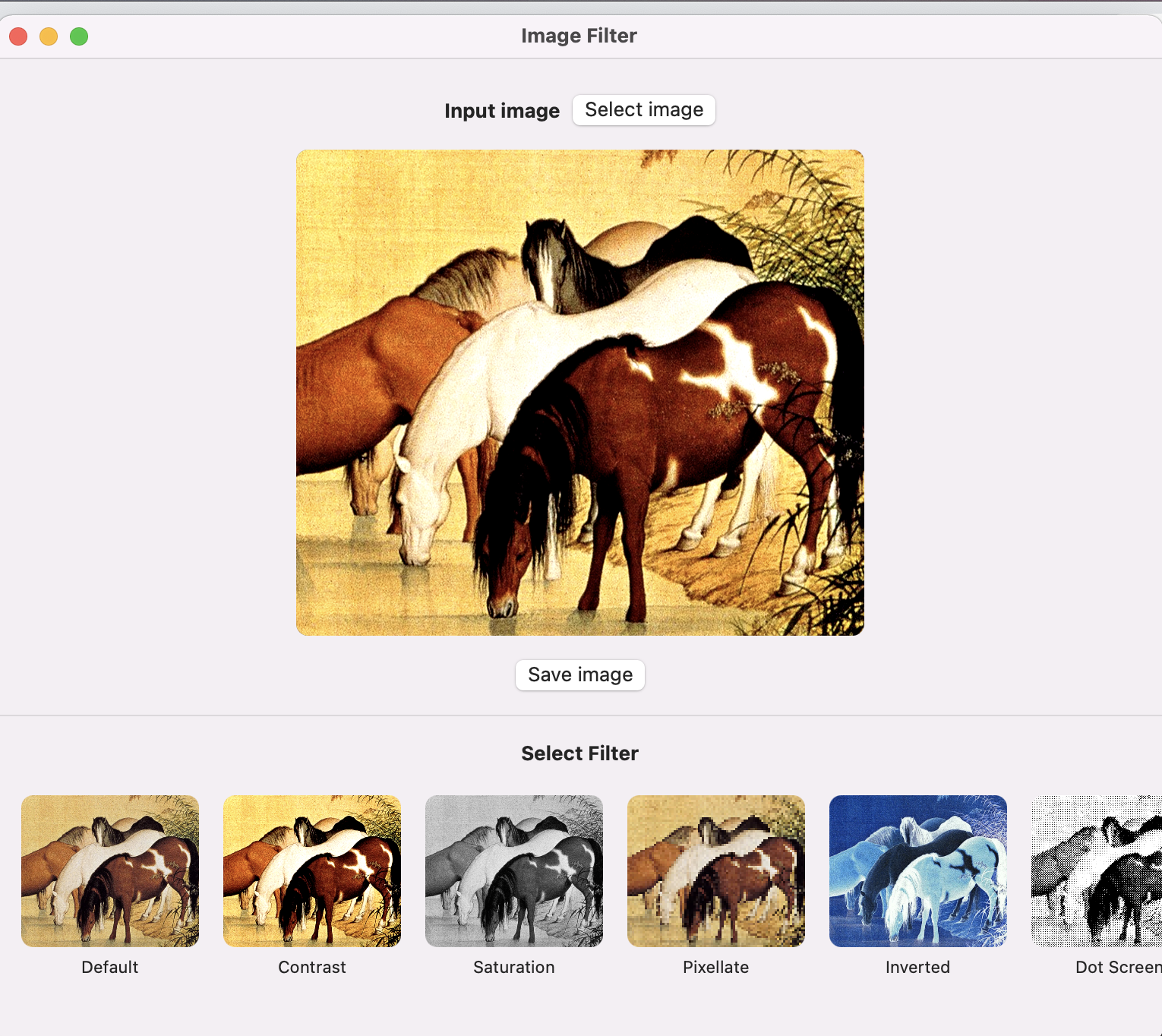Apply the Default filter thumbnail
Image resolution: width=1162 pixels, height=1036 pixels.
point(110,870)
